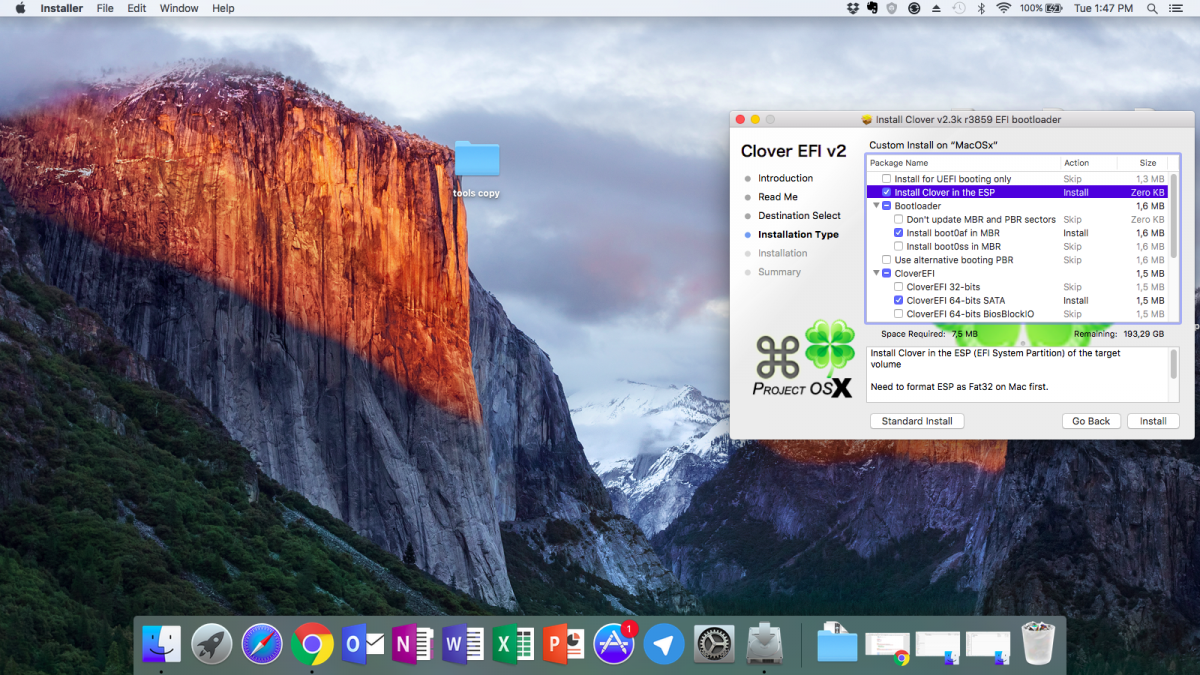1200x675 pixels.
Task: Click the Standard Install button
Action: coord(916,421)
